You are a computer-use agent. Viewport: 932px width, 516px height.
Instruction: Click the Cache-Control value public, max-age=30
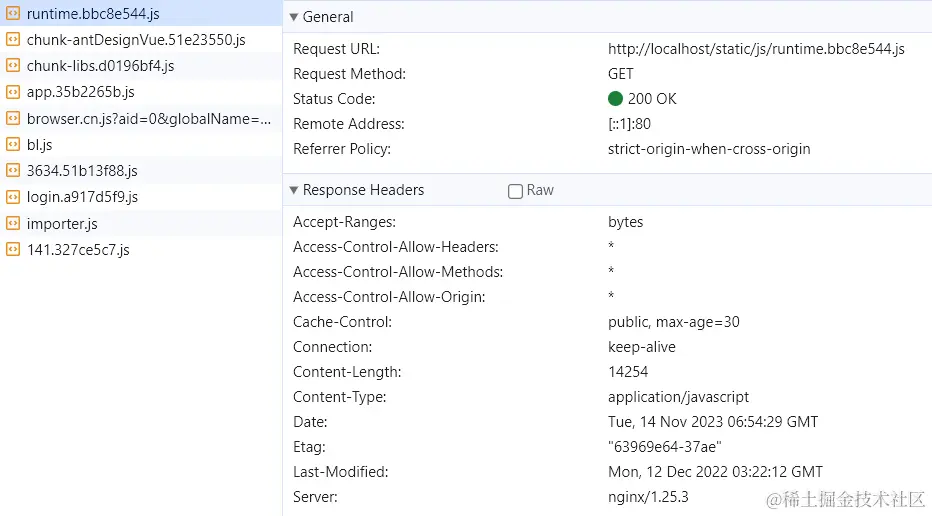[673, 322]
